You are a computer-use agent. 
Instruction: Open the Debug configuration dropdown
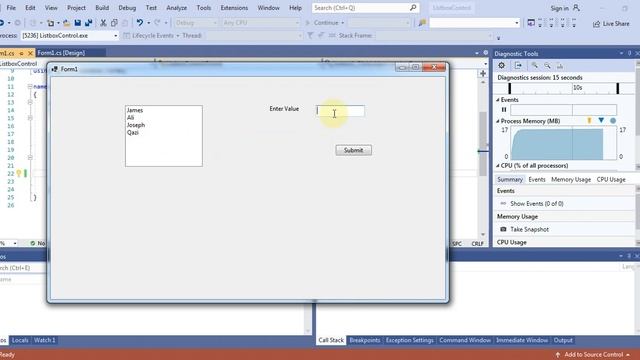click(x=196, y=23)
